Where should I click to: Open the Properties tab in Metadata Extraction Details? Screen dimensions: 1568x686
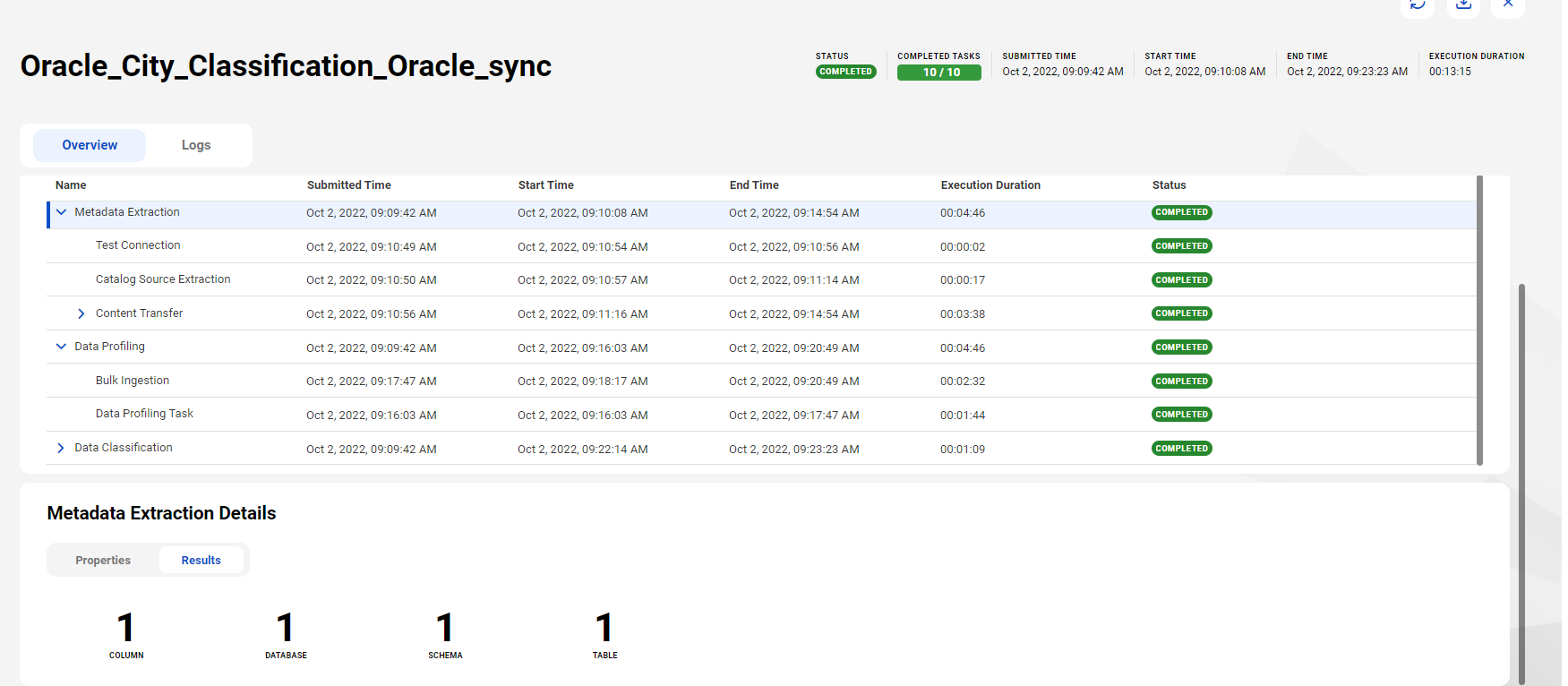[103, 561]
